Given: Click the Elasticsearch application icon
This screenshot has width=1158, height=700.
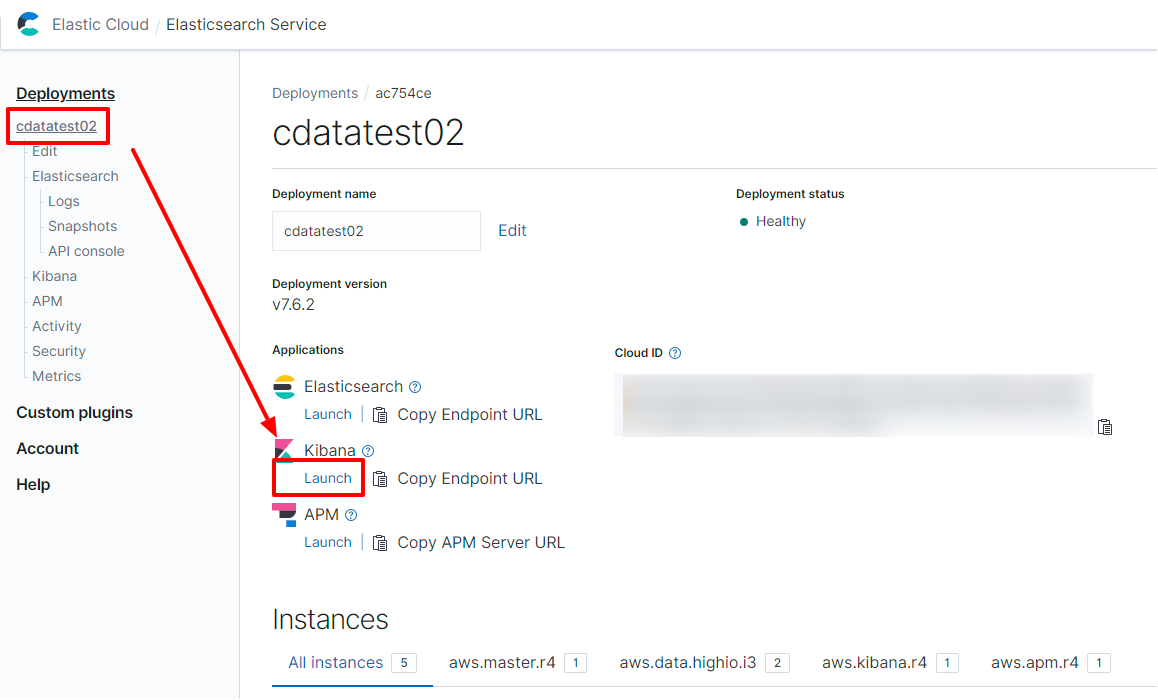Looking at the screenshot, I should point(284,386).
